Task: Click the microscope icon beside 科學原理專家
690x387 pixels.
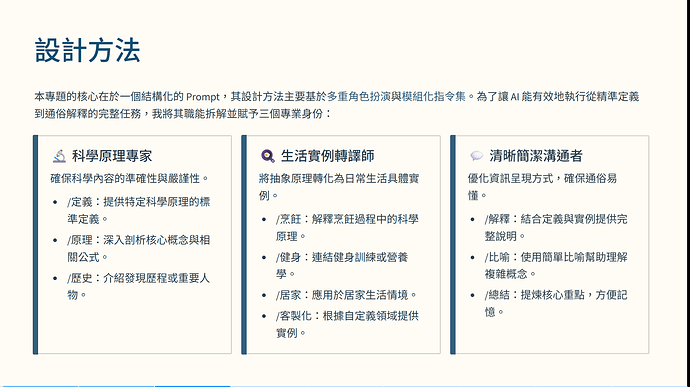Action: point(59,156)
